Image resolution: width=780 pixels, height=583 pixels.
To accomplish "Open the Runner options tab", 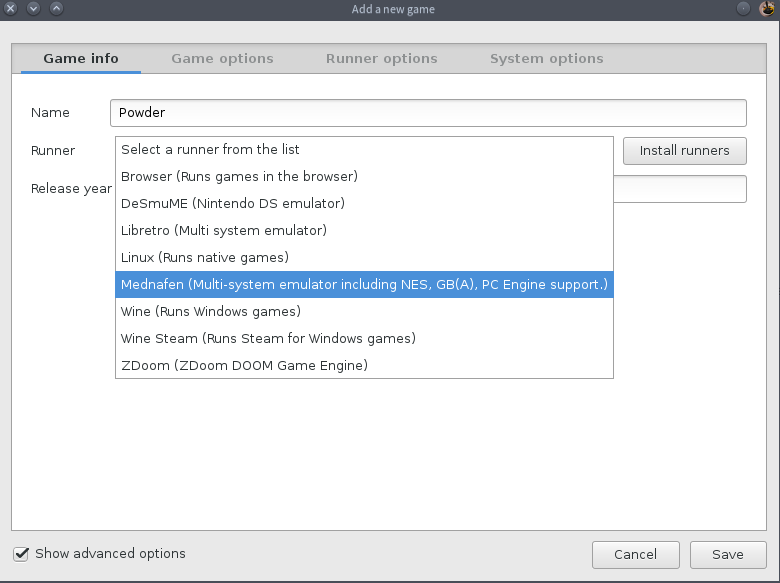I will point(382,59).
